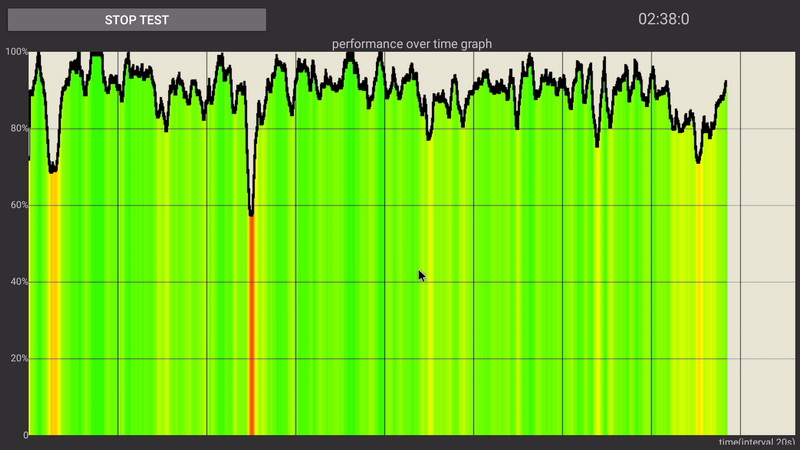The image size is (800, 450).
Task: Select the 80% y-axis label
Action: pyautogui.click(x=16, y=129)
